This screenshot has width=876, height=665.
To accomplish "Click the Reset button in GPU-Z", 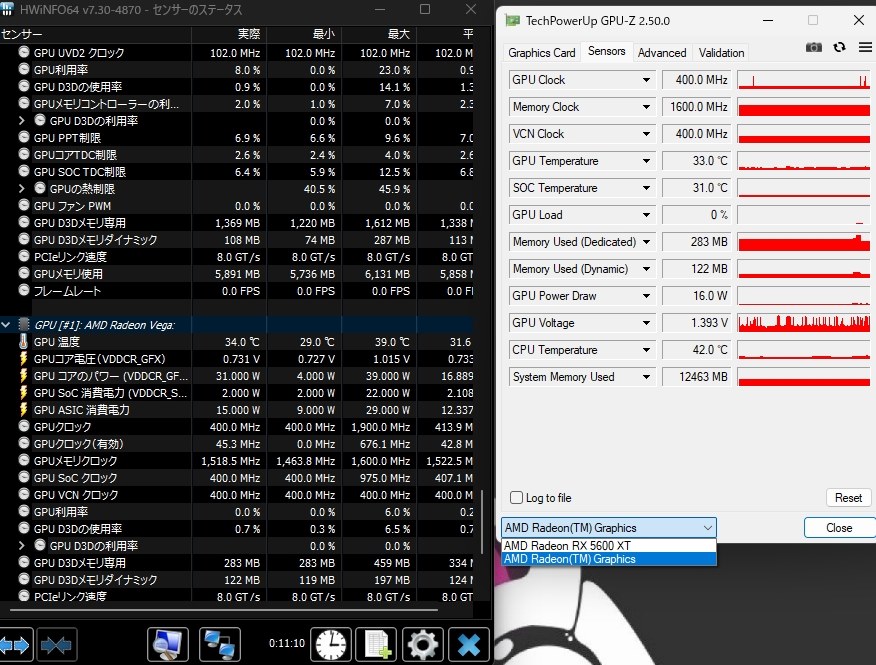I will pos(848,498).
